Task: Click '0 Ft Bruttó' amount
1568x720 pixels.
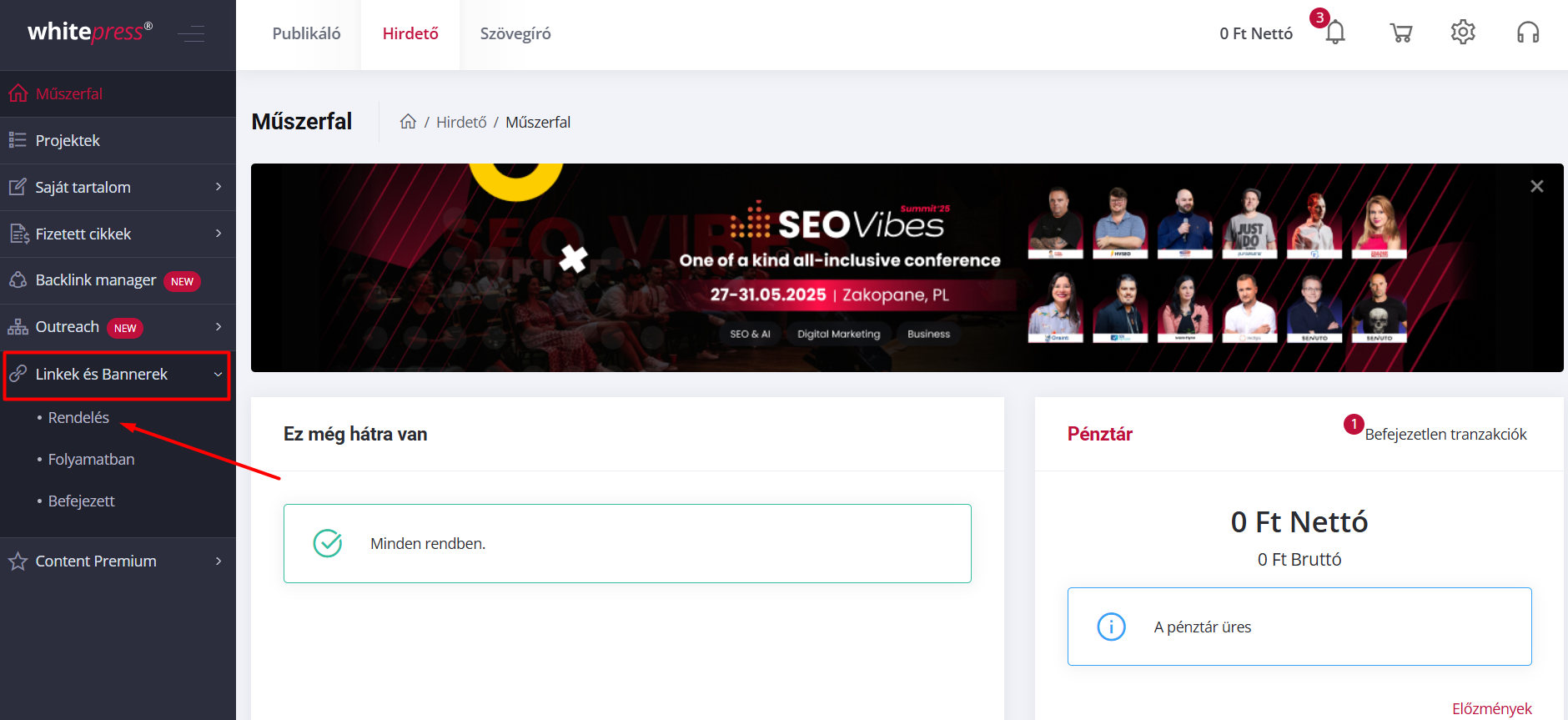Action: coord(1299,559)
